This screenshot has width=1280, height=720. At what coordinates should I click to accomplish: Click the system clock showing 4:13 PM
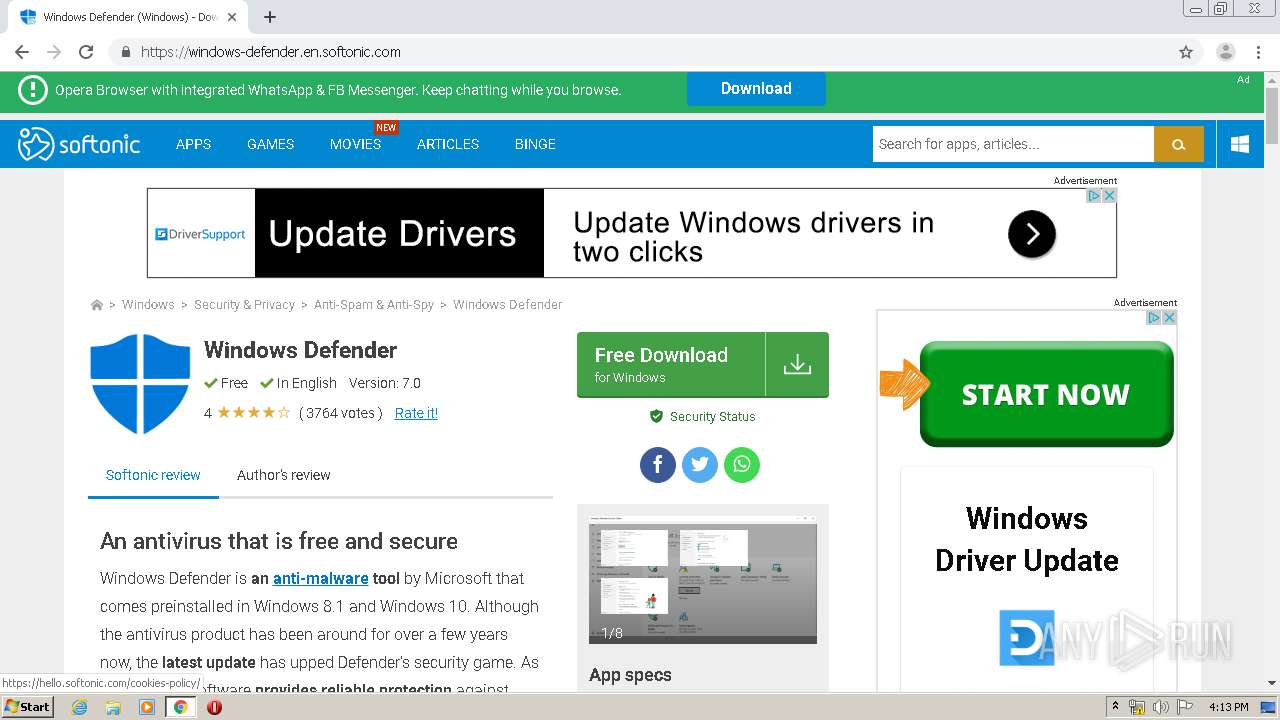tap(1228, 707)
